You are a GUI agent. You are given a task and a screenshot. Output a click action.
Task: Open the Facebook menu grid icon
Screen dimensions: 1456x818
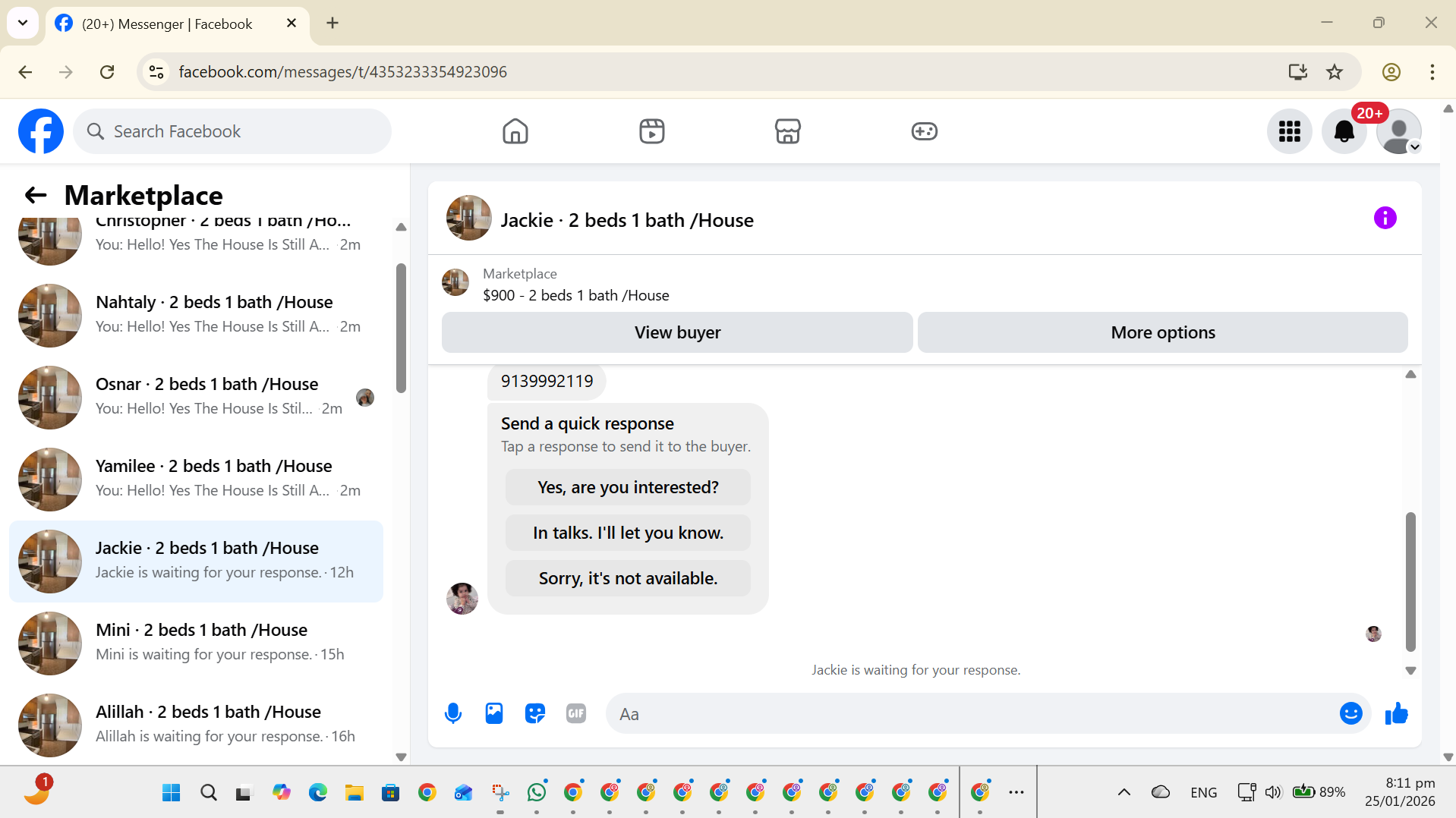[1289, 131]
